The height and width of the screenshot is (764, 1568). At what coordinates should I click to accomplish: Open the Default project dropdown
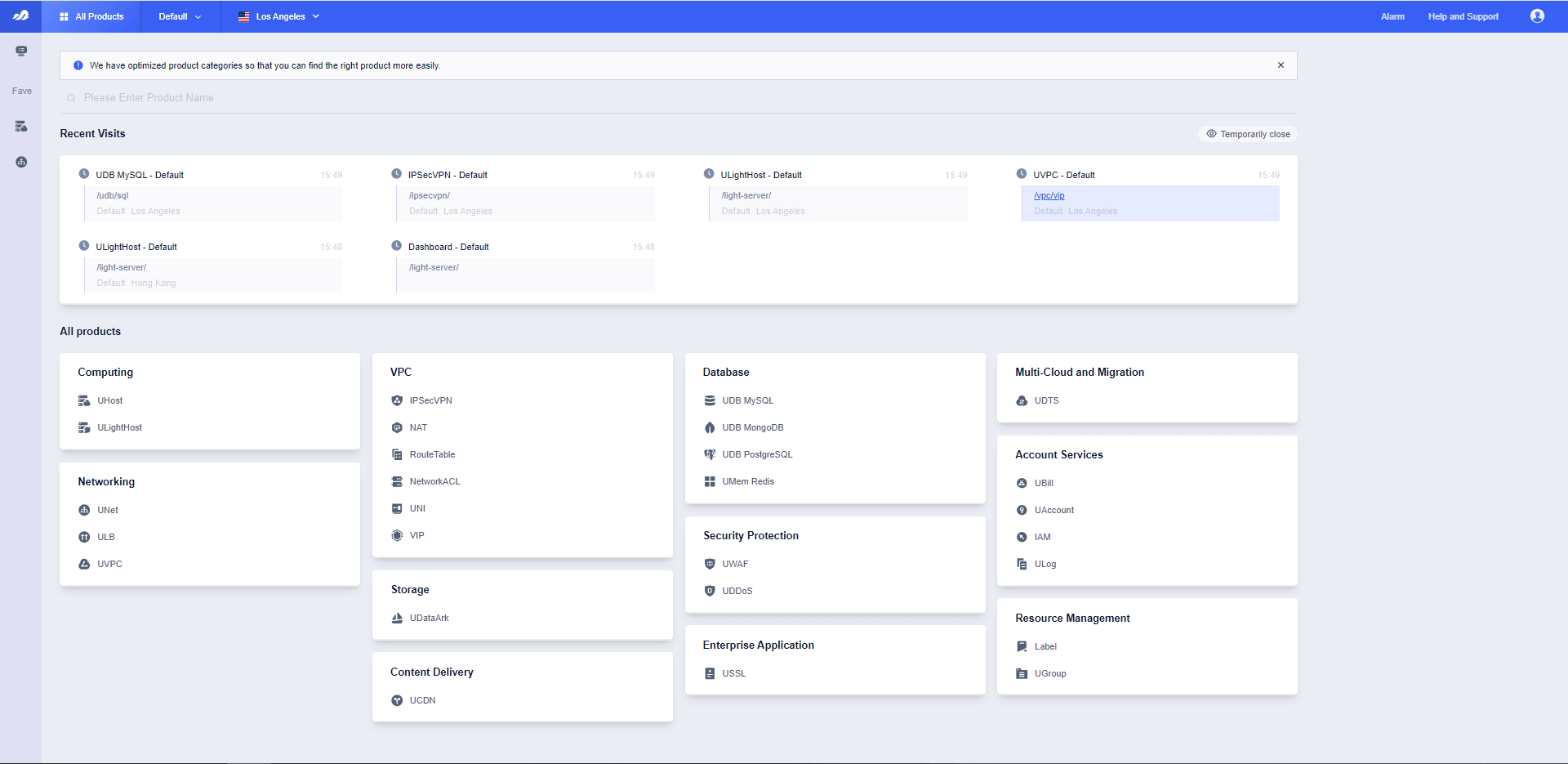[x=179, y=16]
